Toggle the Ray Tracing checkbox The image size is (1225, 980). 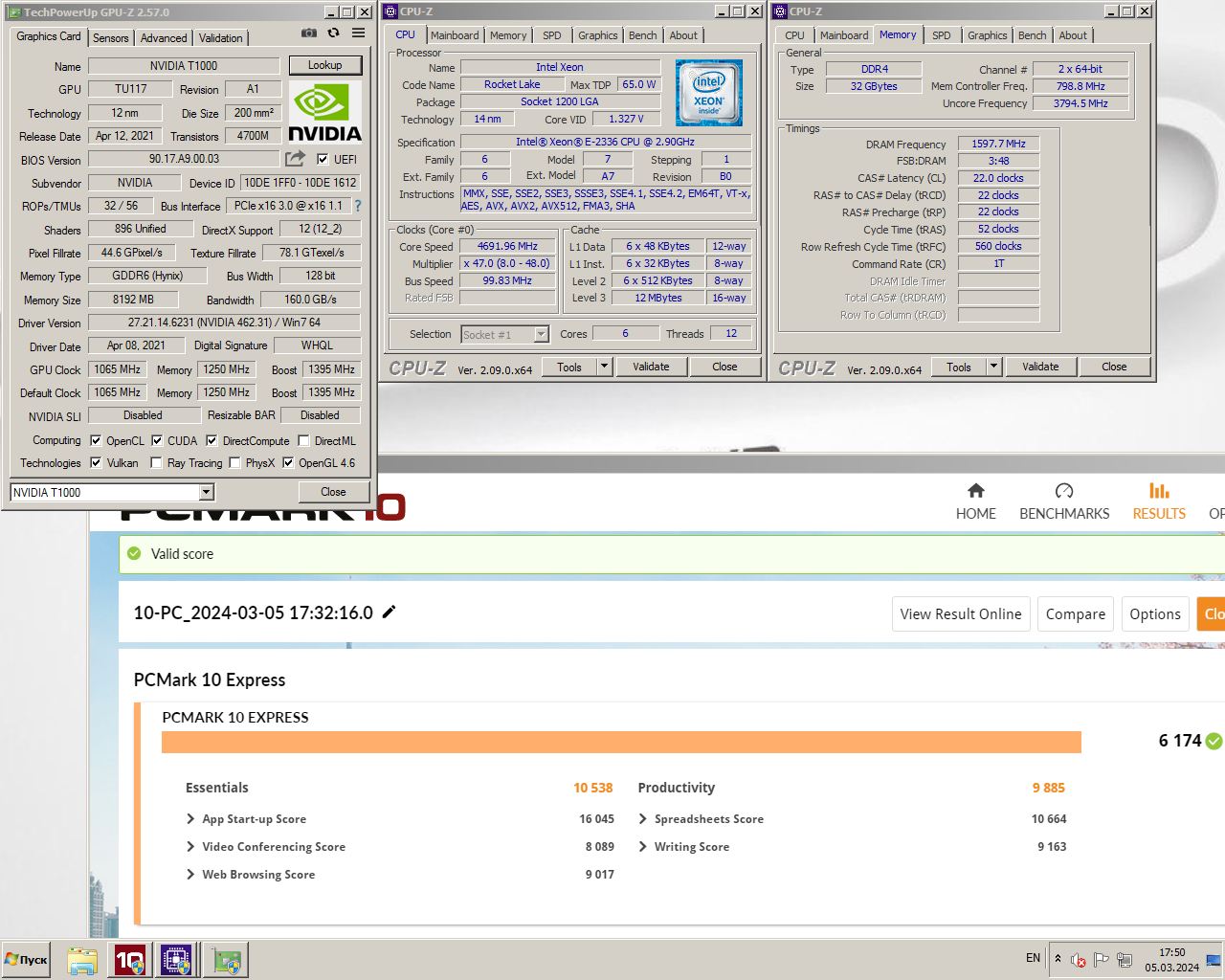[157, 462]
